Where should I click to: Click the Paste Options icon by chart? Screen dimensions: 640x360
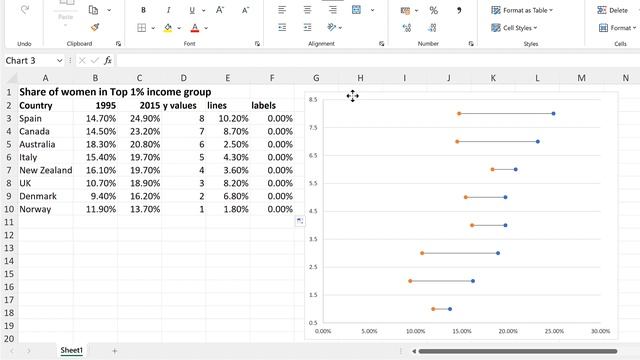[300, 221]
